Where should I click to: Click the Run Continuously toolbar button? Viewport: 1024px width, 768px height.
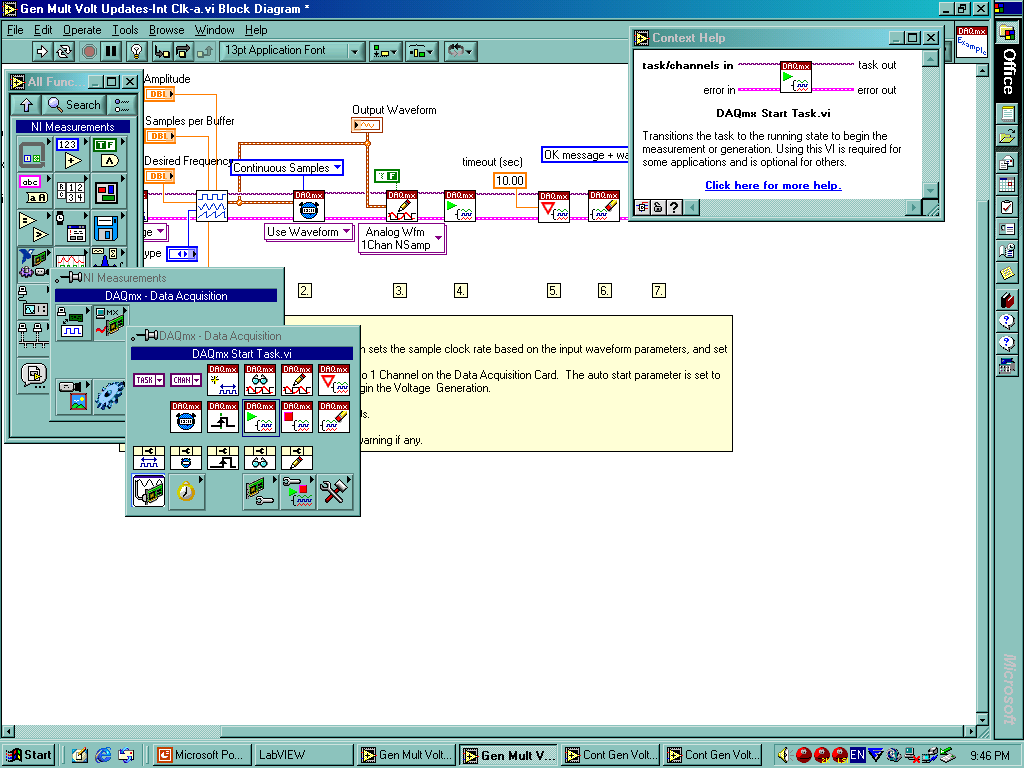click(x=63, y=51)
